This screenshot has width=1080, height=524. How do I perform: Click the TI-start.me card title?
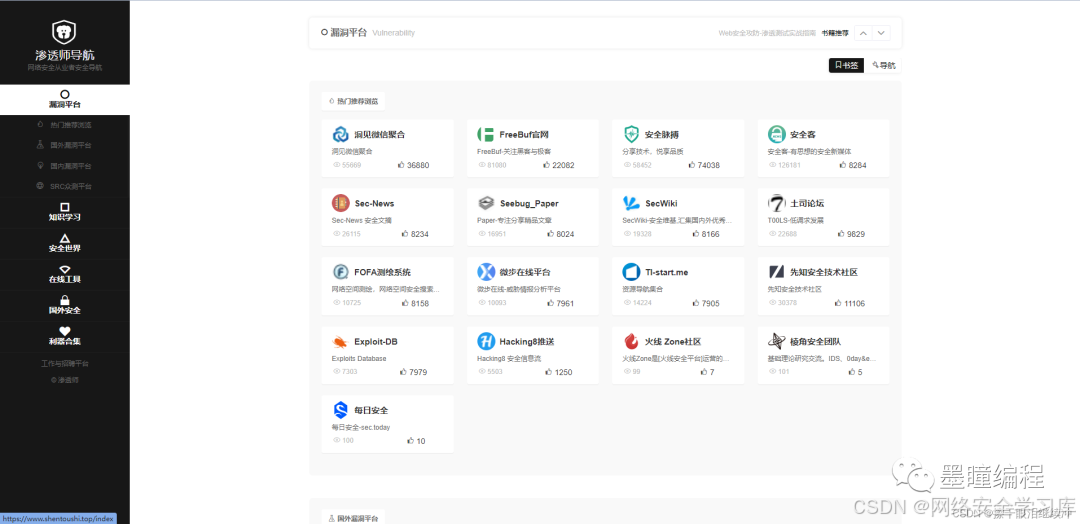tap(667, 273)
